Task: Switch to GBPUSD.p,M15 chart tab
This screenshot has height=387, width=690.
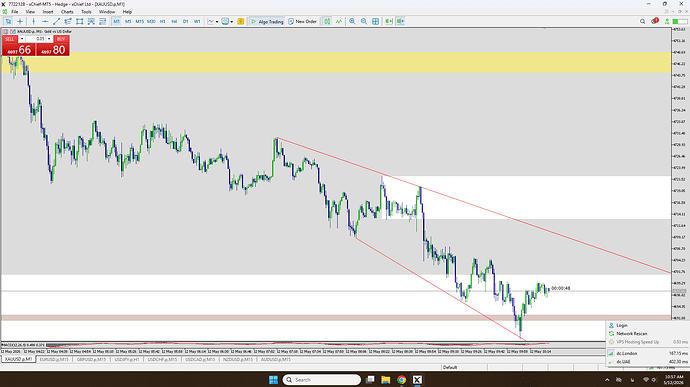Action: tap(91, 360)
